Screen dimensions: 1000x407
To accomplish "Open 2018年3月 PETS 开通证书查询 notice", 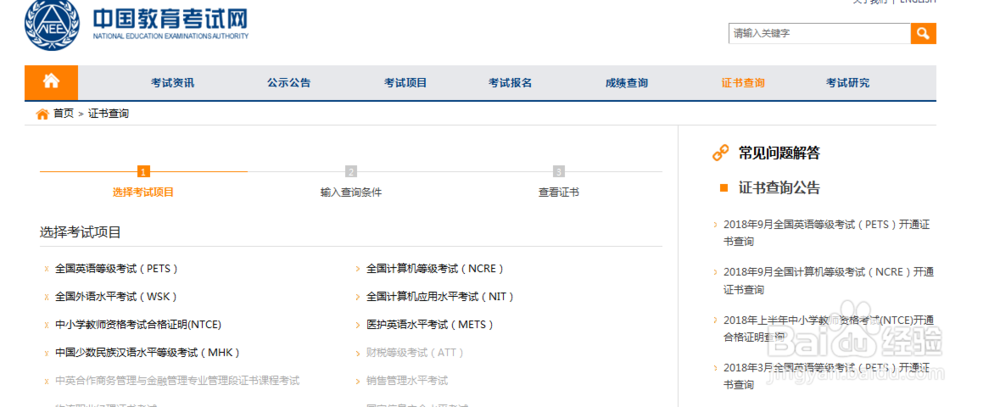I will 825,376.
